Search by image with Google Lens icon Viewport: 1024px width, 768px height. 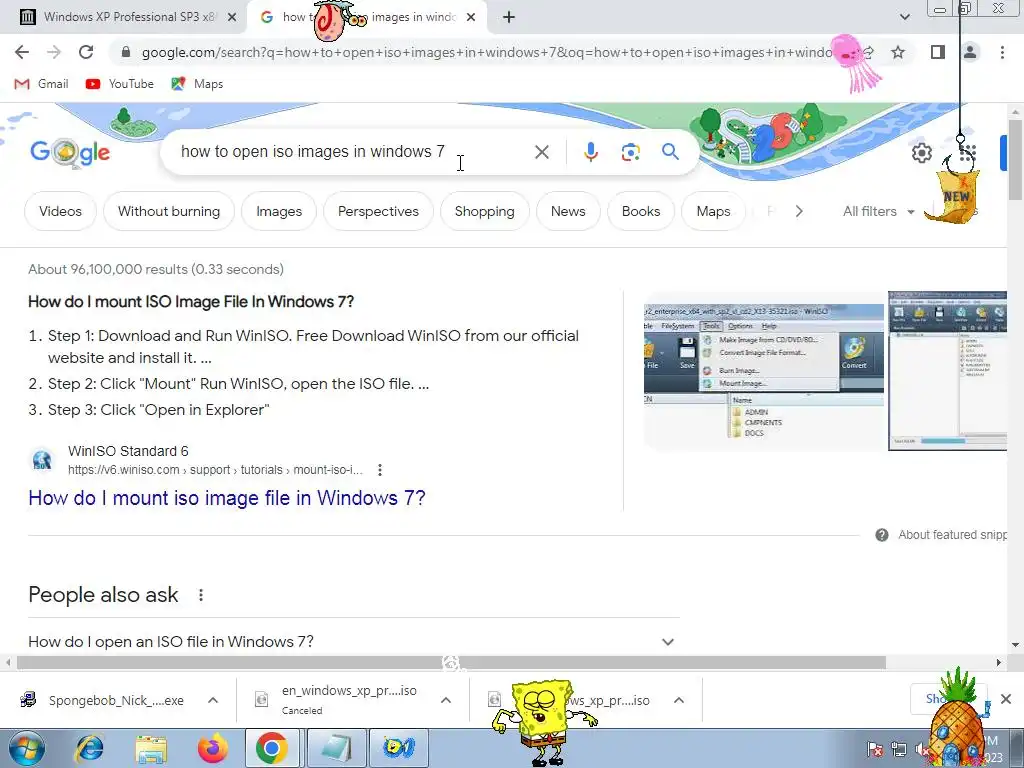point(630,152)
